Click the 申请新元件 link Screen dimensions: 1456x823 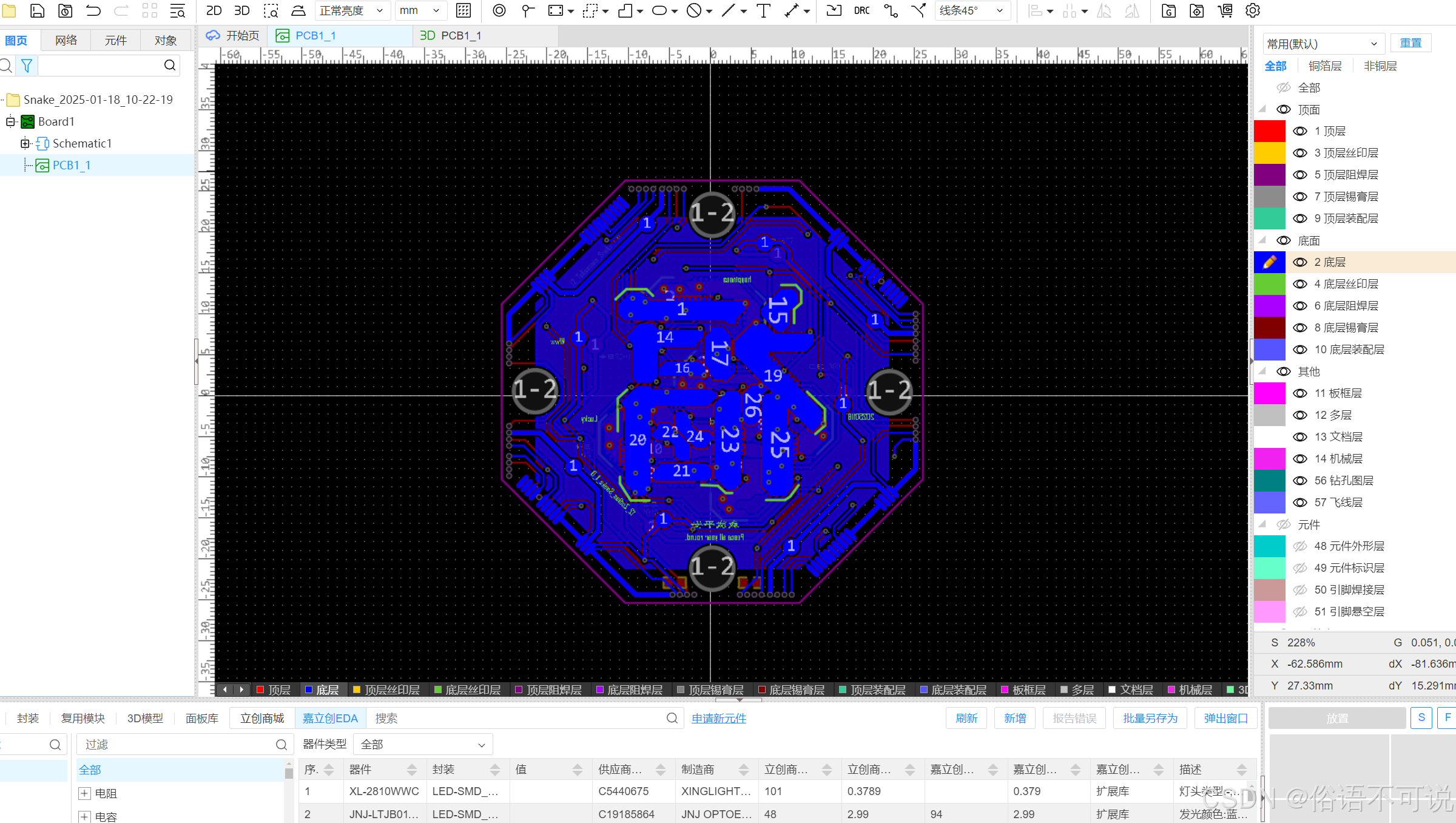pyautogui.click(x=718, y=718)
